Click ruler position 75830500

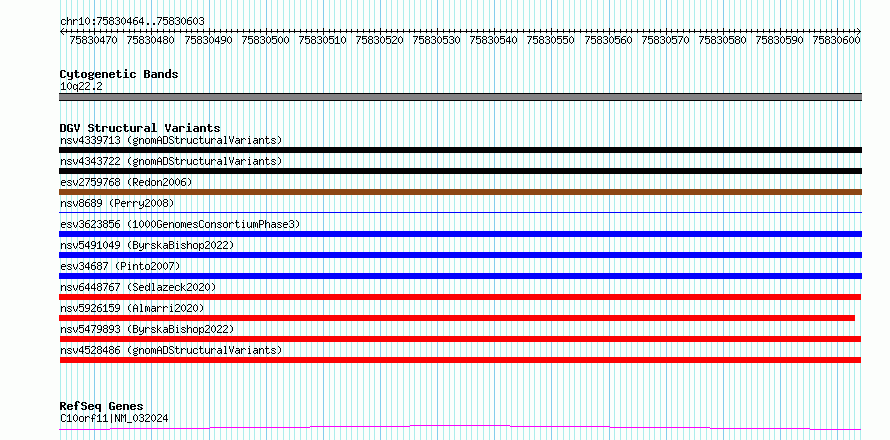[265, 40]
